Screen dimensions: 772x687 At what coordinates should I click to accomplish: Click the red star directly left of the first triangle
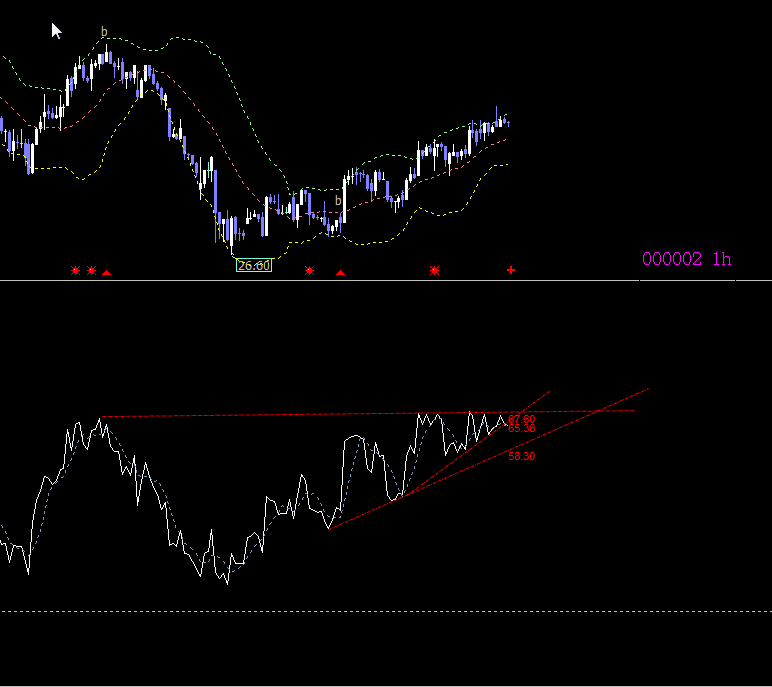click(92, 270)
